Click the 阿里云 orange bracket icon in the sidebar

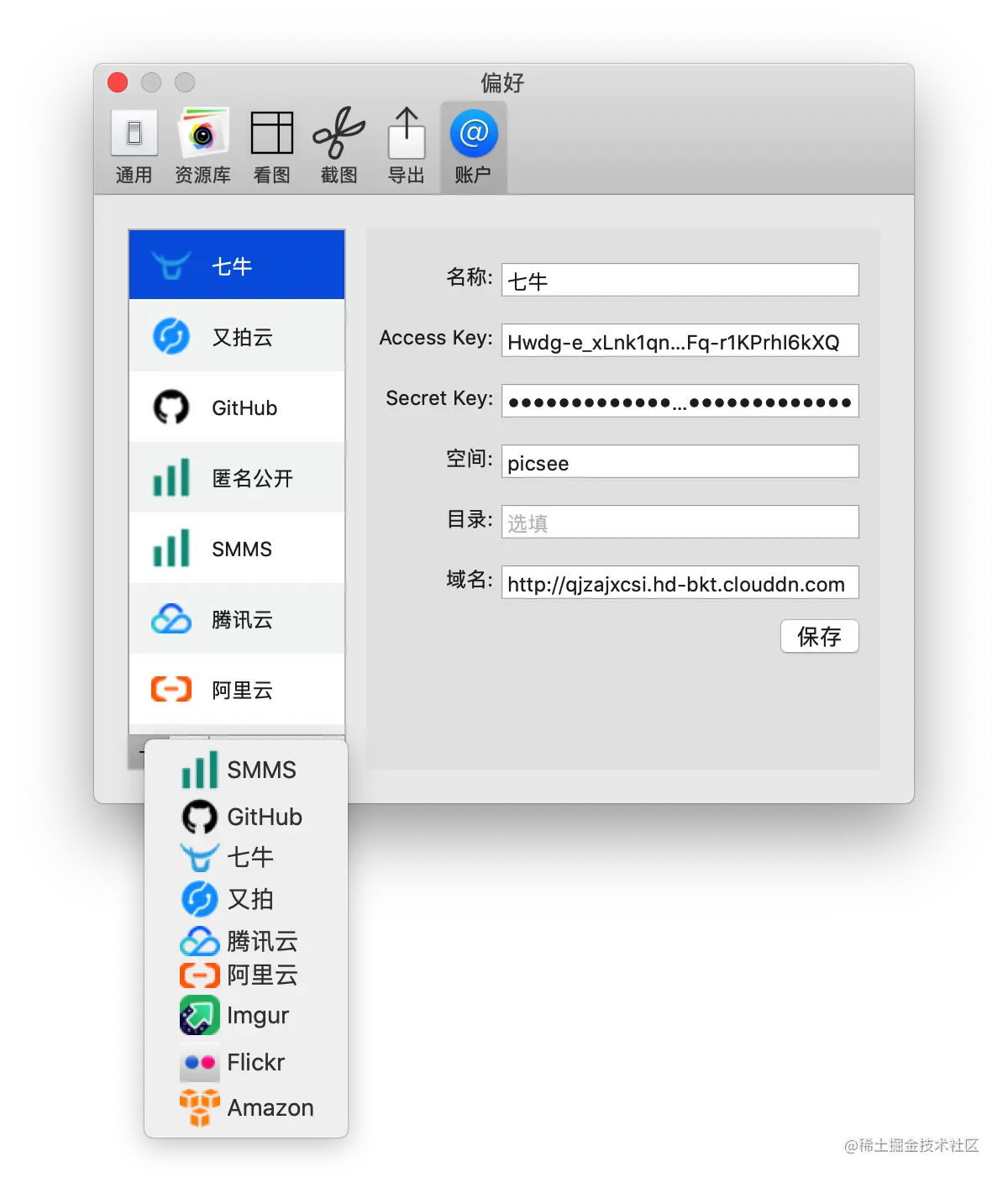pyautogui.click(x=171, y=690)
